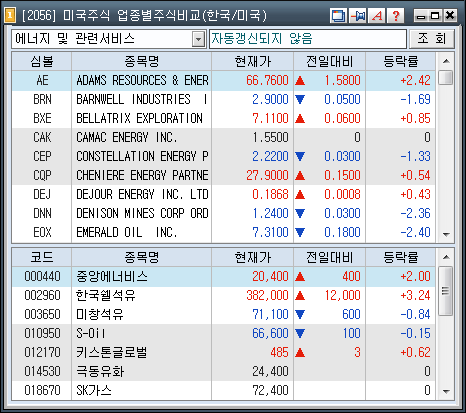Click the pin window icon

[x=358, y=16]
